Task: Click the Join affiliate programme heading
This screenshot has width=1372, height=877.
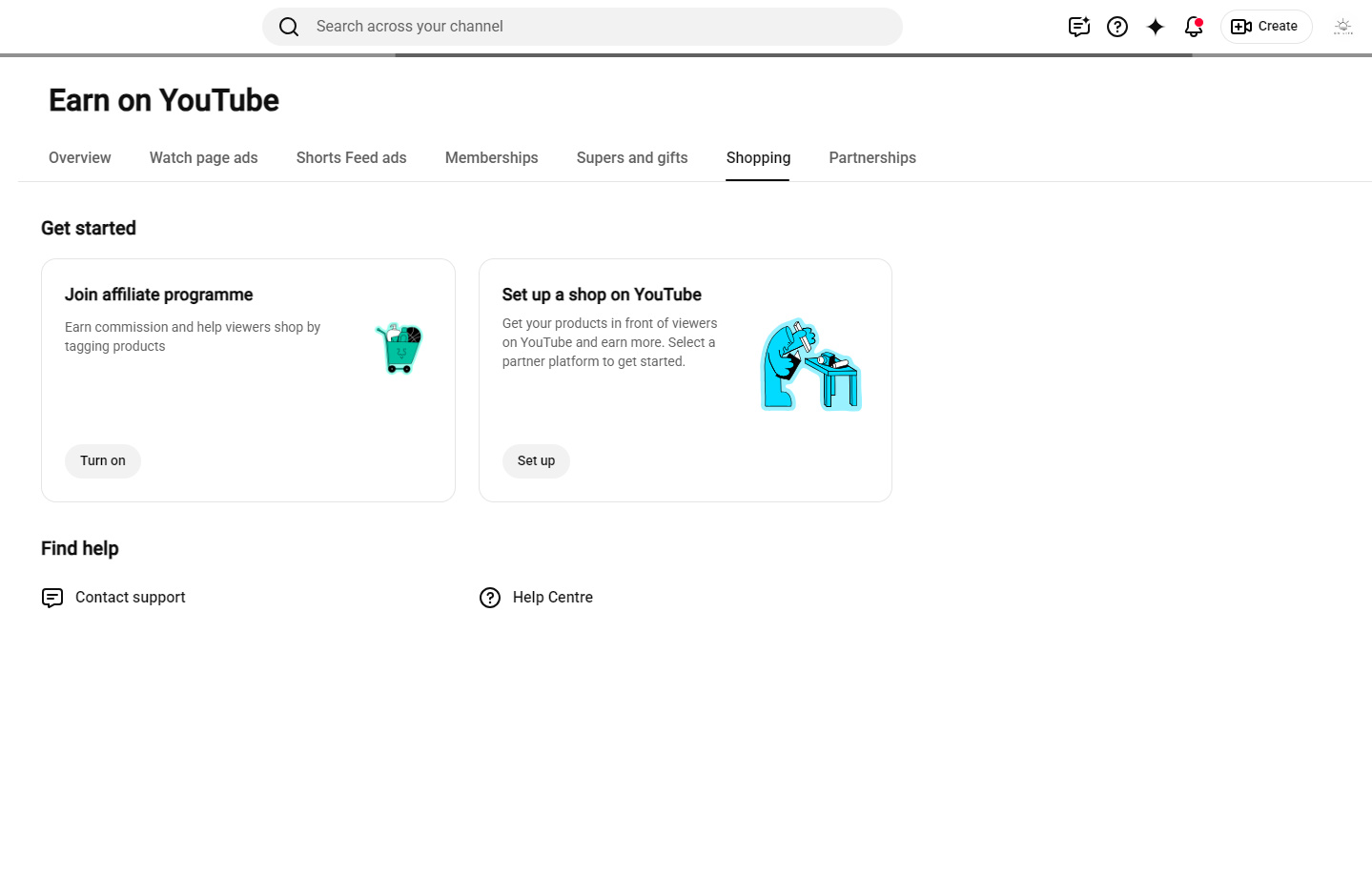Action: [x=159, y=296]
